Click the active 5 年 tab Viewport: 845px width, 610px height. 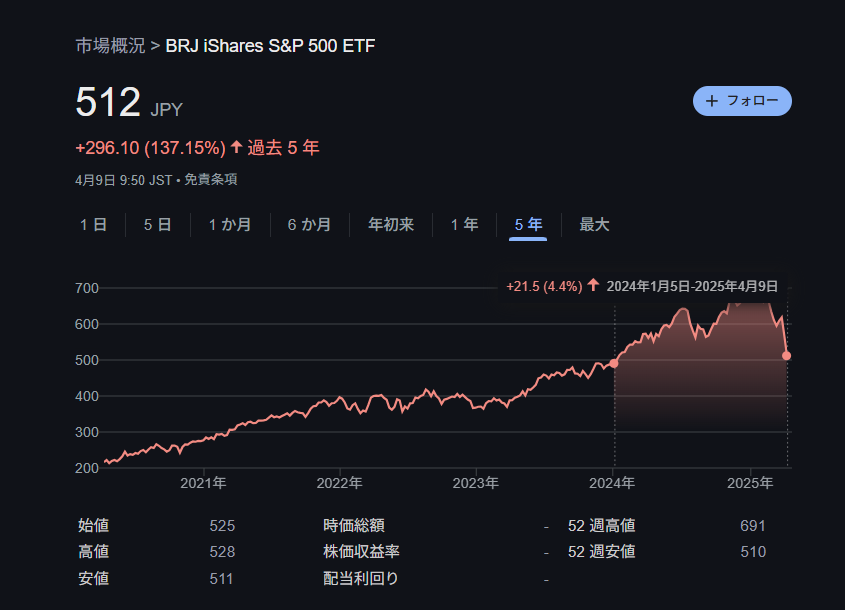(x=528, y=225)
